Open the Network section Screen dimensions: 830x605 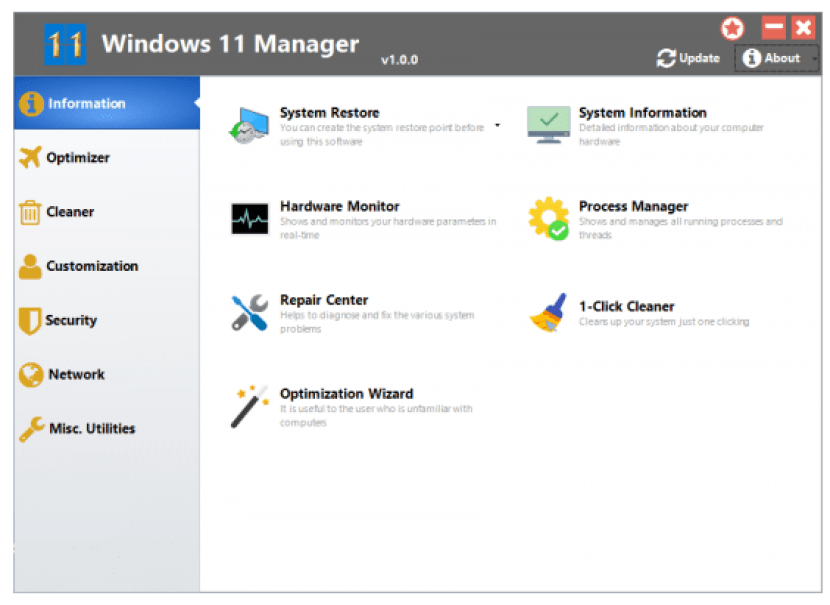point(76,375)
